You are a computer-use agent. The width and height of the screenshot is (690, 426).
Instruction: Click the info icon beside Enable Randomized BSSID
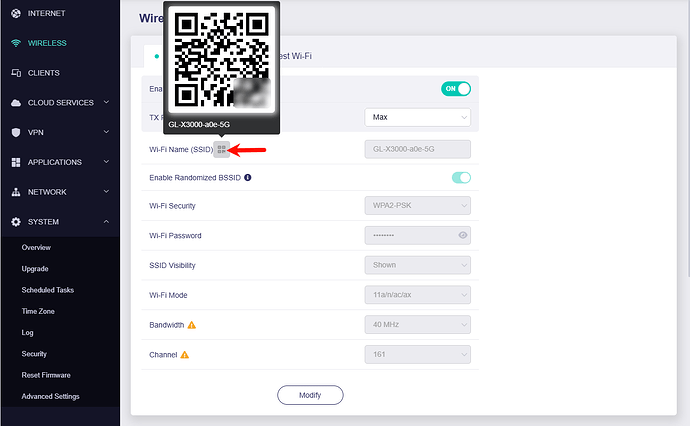coord(248,177)
